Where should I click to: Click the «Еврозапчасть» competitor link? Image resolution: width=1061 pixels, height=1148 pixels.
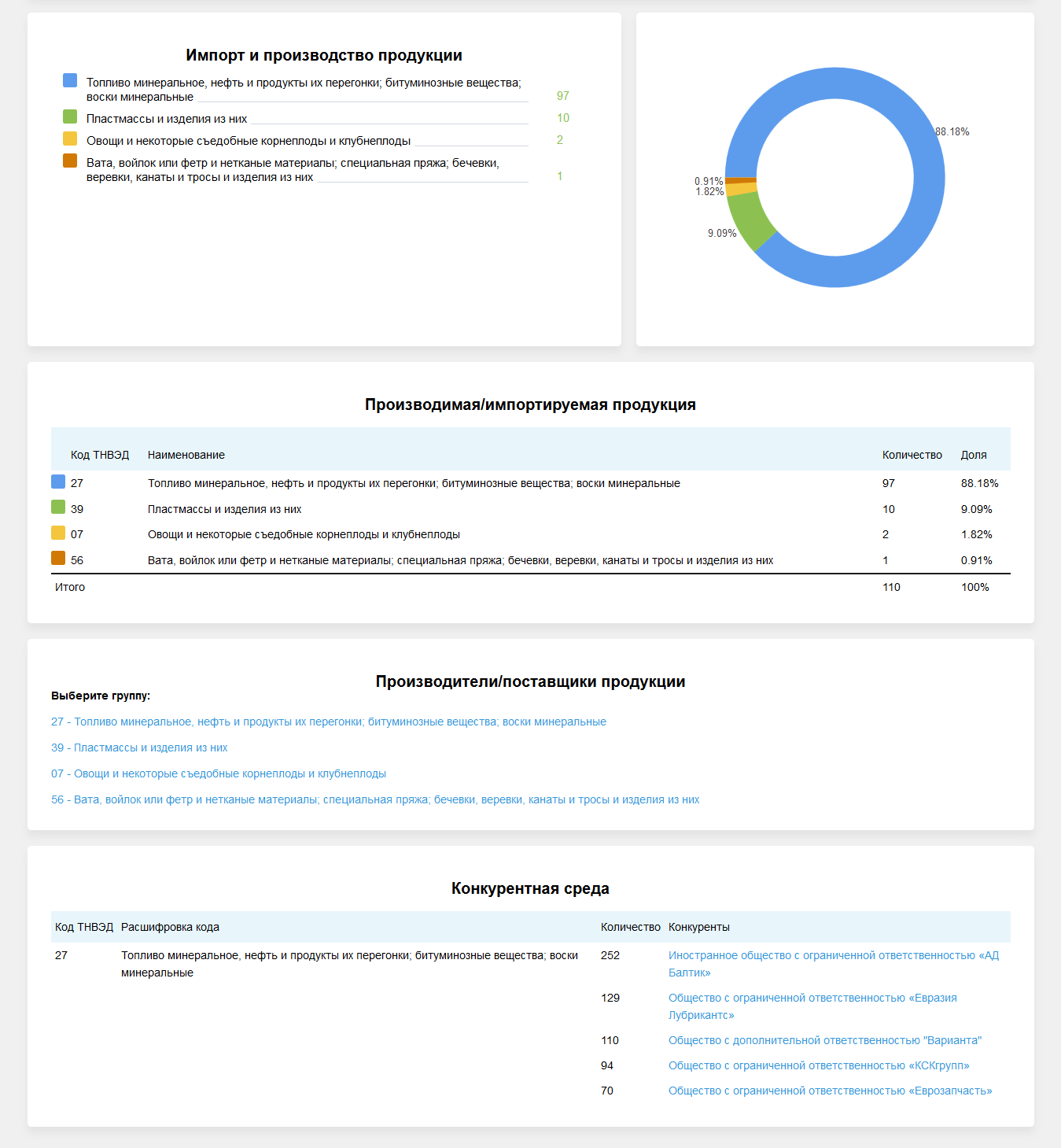(x=830, y=1091)
